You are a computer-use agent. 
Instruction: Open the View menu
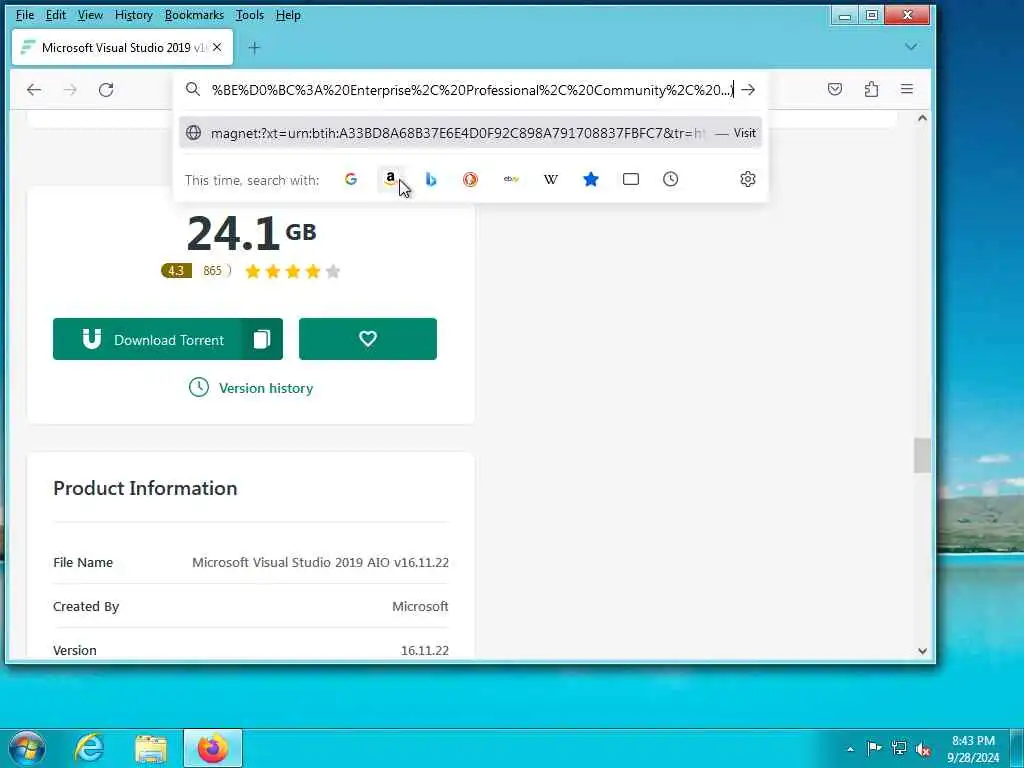90,14
